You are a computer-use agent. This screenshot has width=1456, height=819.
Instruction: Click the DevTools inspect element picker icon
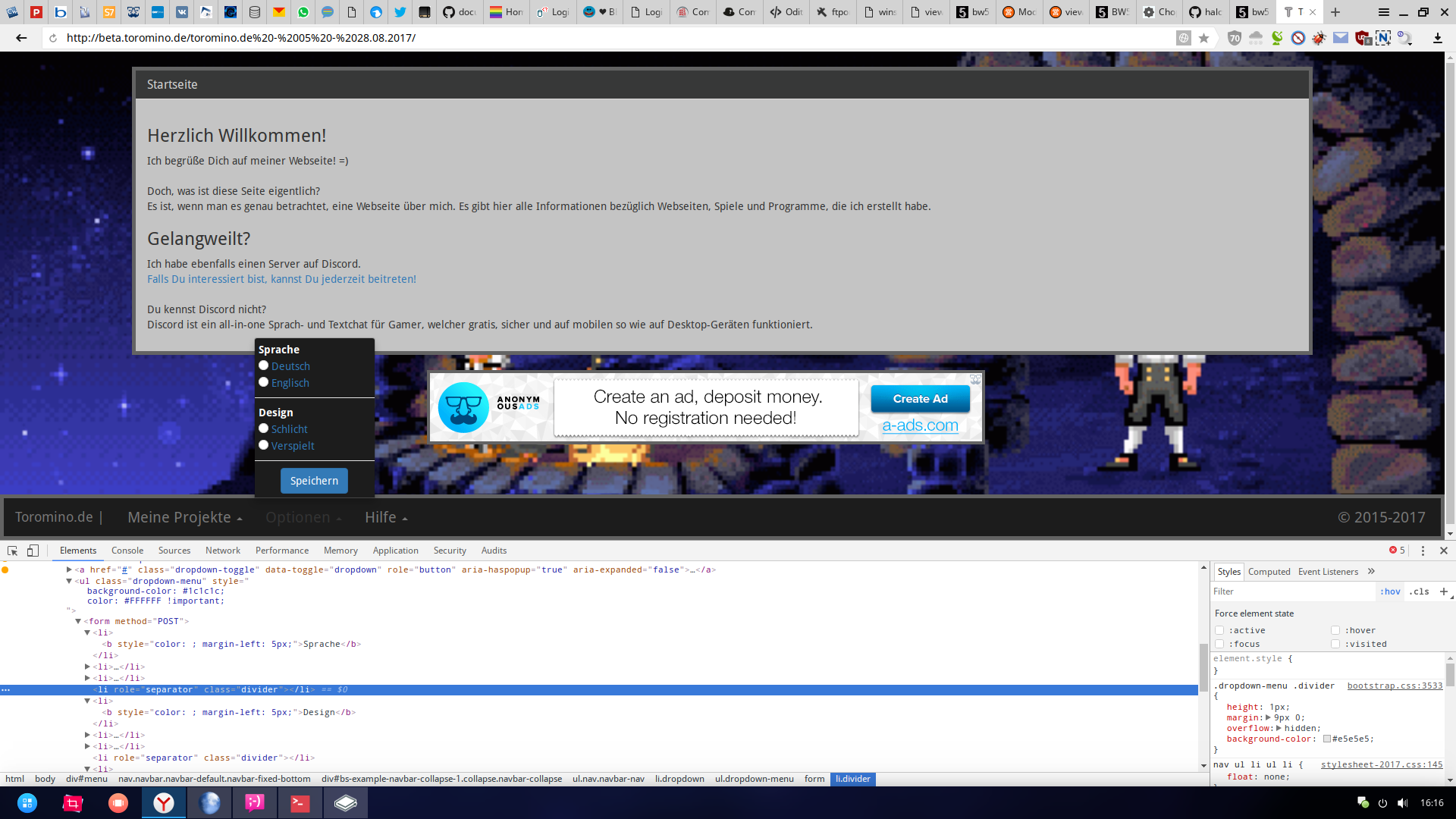click(x=12, y=551)
